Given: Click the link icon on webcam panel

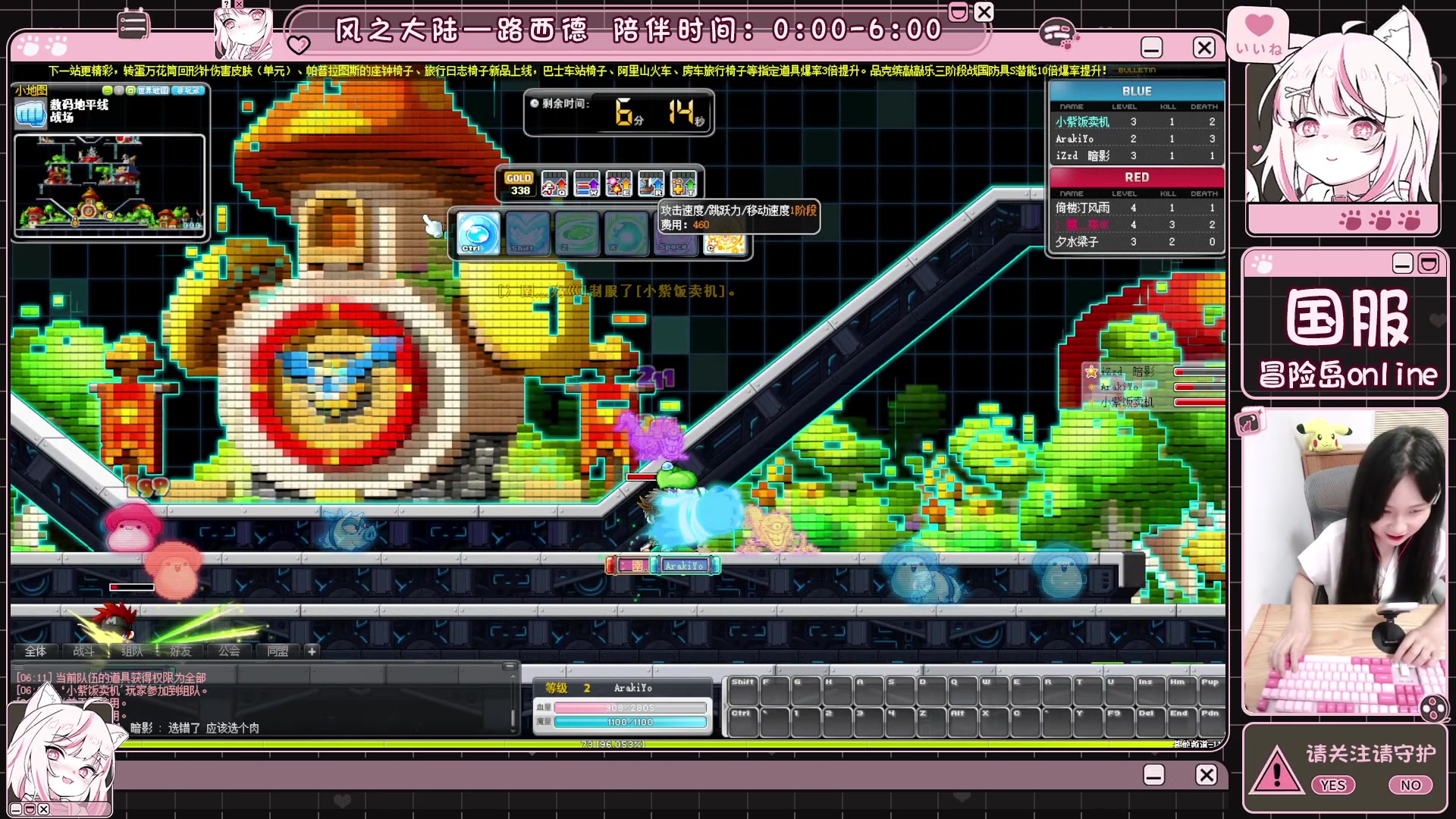Looking at the screenshot, I should tap(1250, 422).
